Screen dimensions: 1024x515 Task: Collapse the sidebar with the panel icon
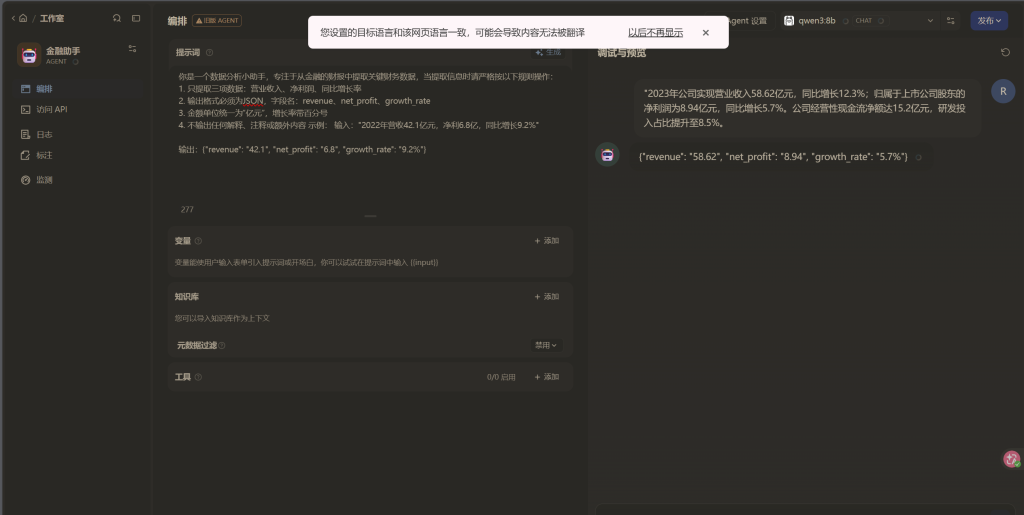click(x=136, y=18)
